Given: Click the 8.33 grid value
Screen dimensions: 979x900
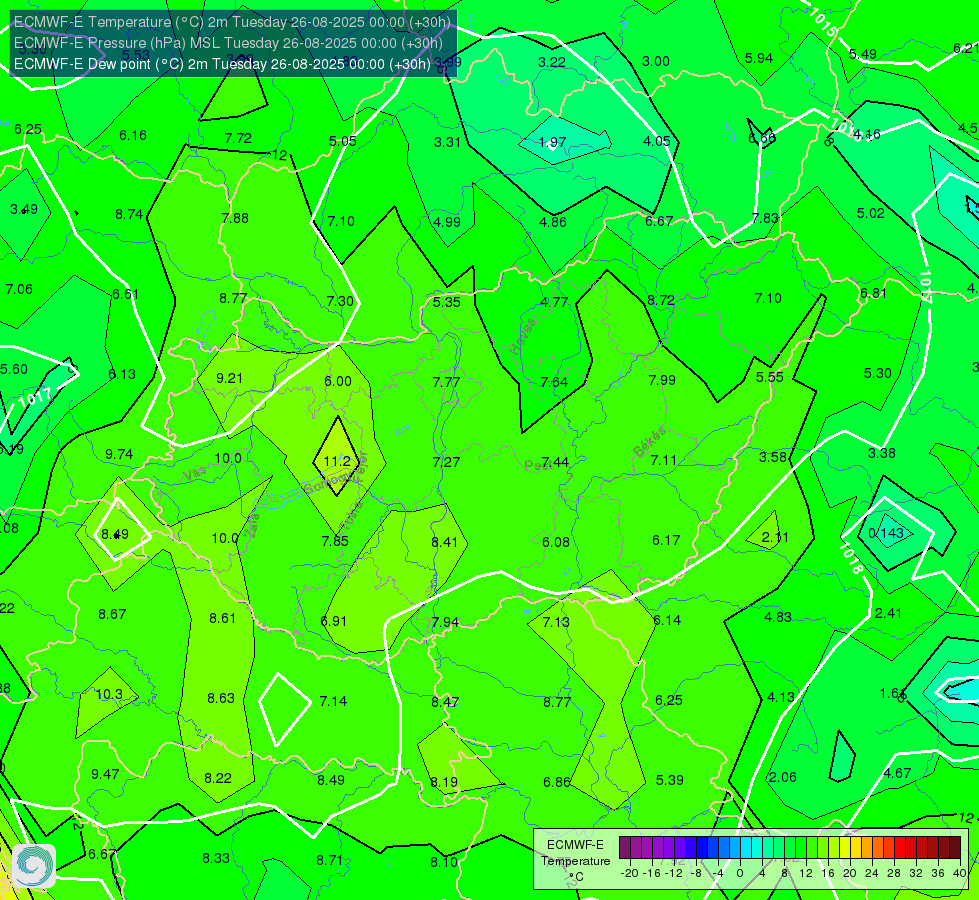Looking at the screenshot, I should 216,858.
